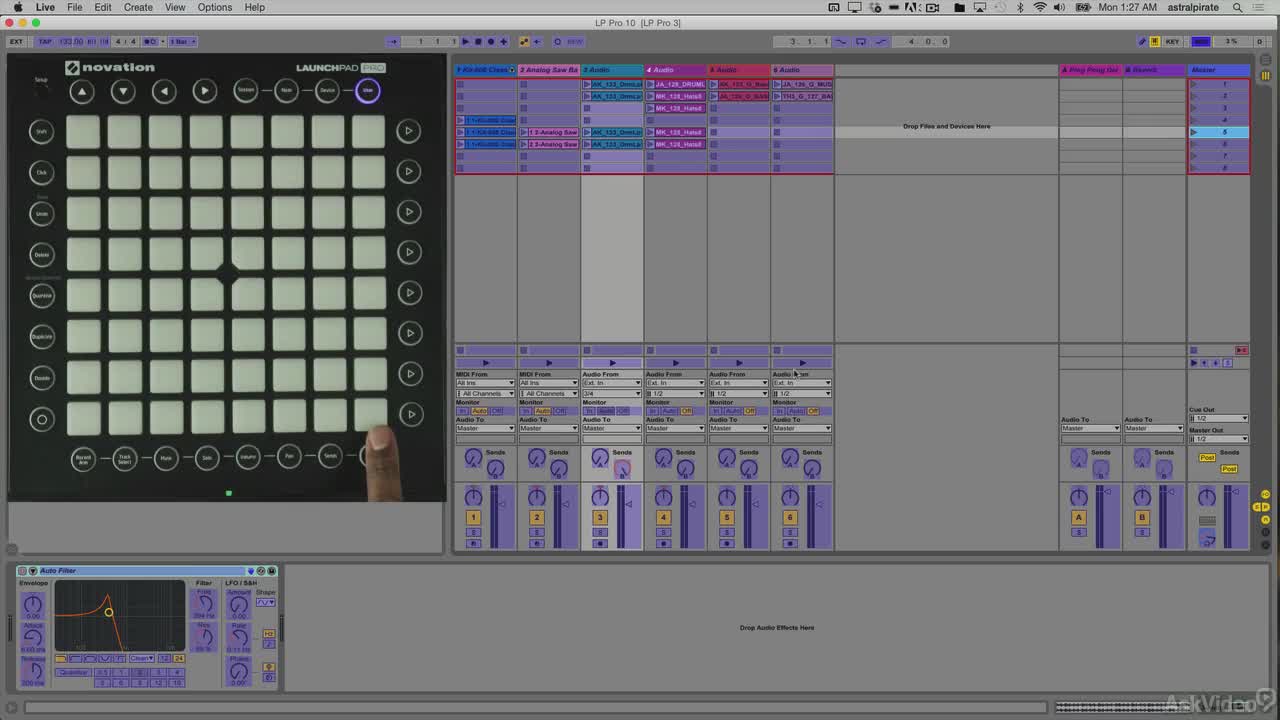Image resolution: width=1280 pixels, height=720 pixels.
Task: Open track 1 MIDI From dropdown
Action: (x=485, y=383)
